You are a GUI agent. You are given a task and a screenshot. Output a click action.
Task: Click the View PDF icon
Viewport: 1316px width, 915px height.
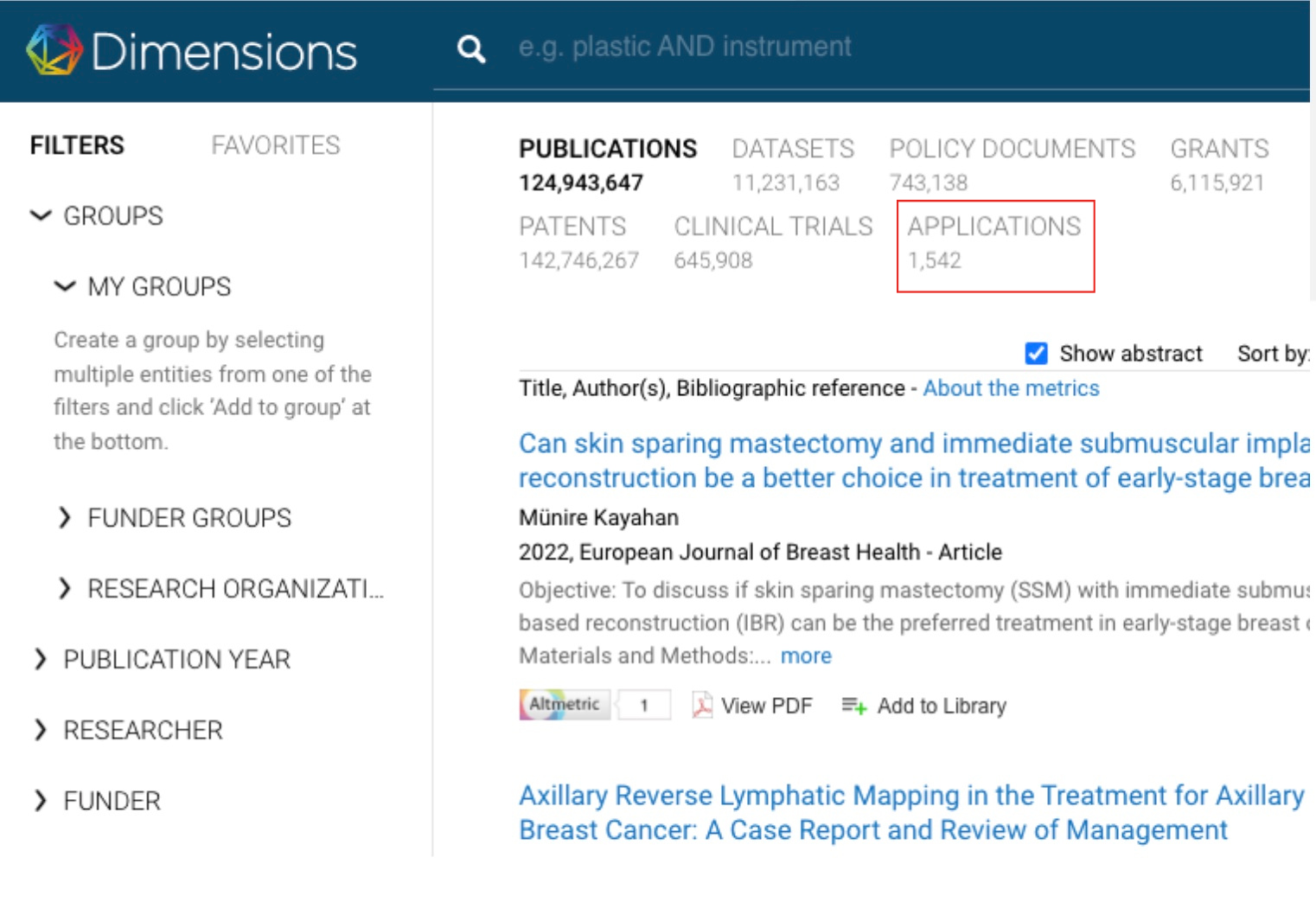click(702, 706)
